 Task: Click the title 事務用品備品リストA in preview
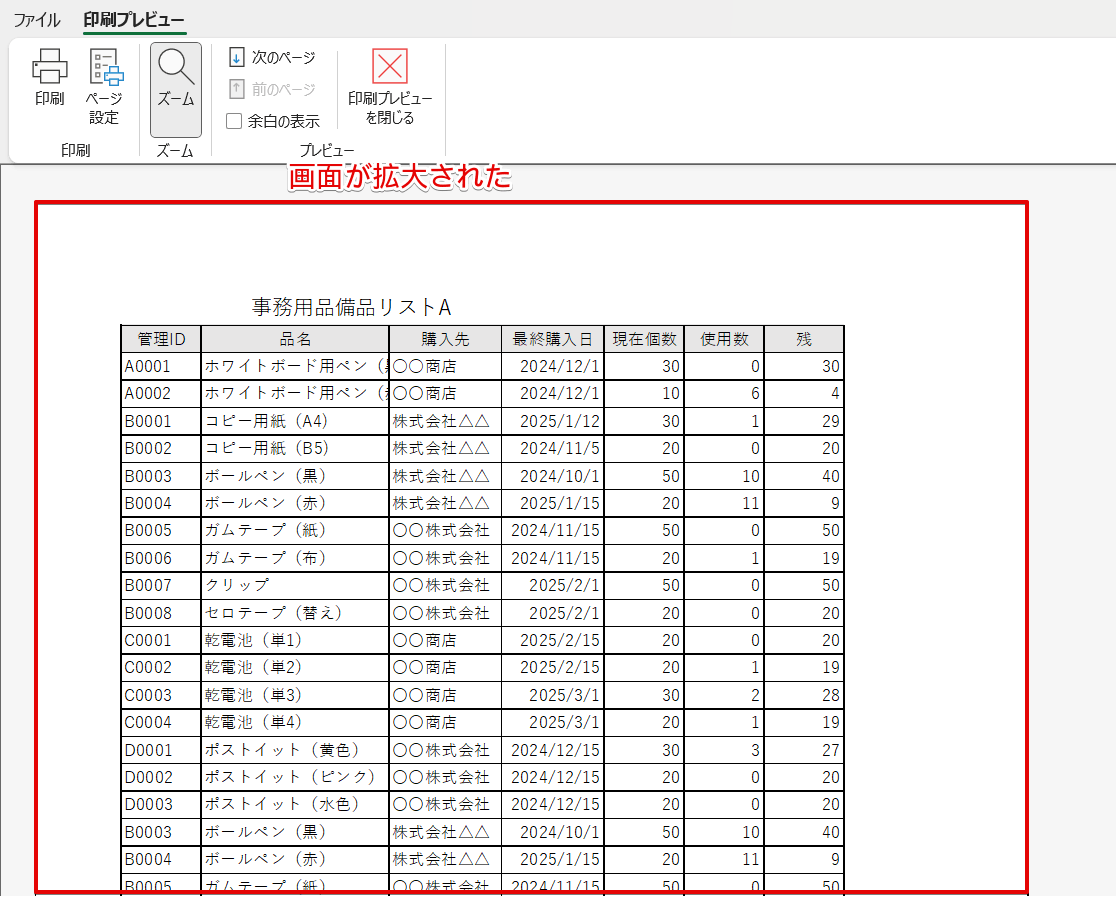(x=352, y=307)
